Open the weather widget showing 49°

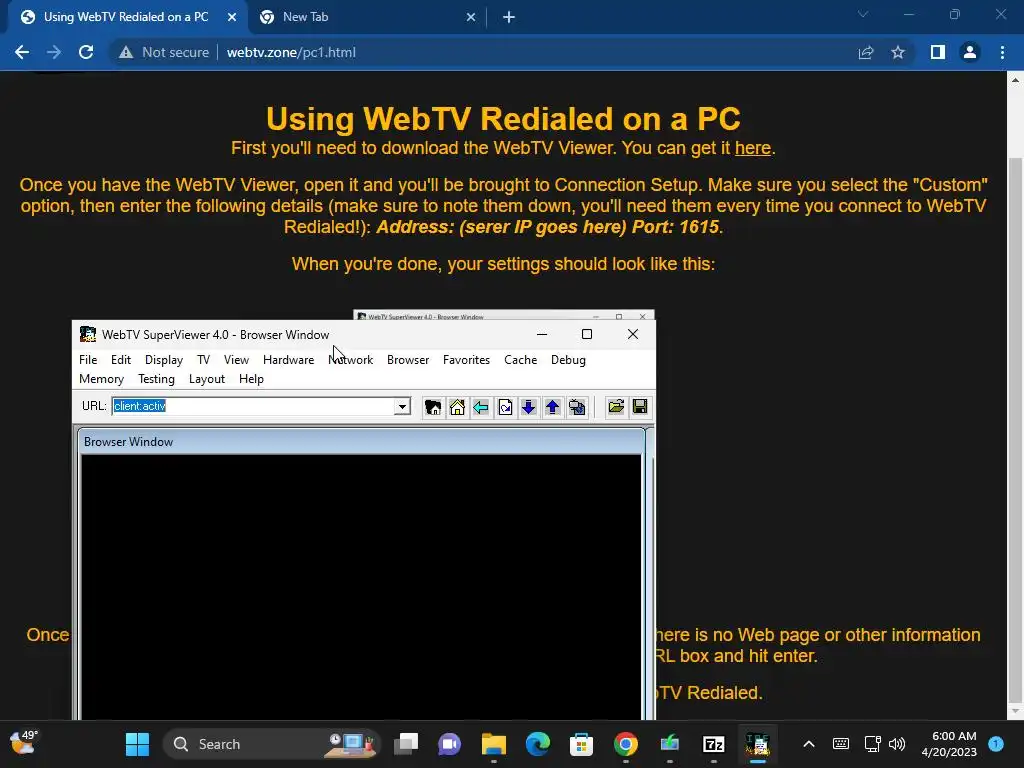pyautogui.click(x=24, y=743)
